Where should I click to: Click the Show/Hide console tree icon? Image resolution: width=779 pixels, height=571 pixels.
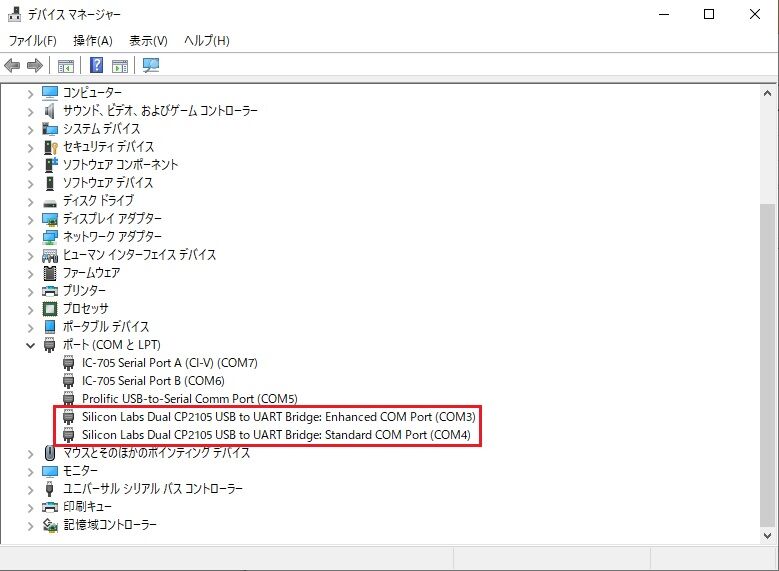pos(66,66)
